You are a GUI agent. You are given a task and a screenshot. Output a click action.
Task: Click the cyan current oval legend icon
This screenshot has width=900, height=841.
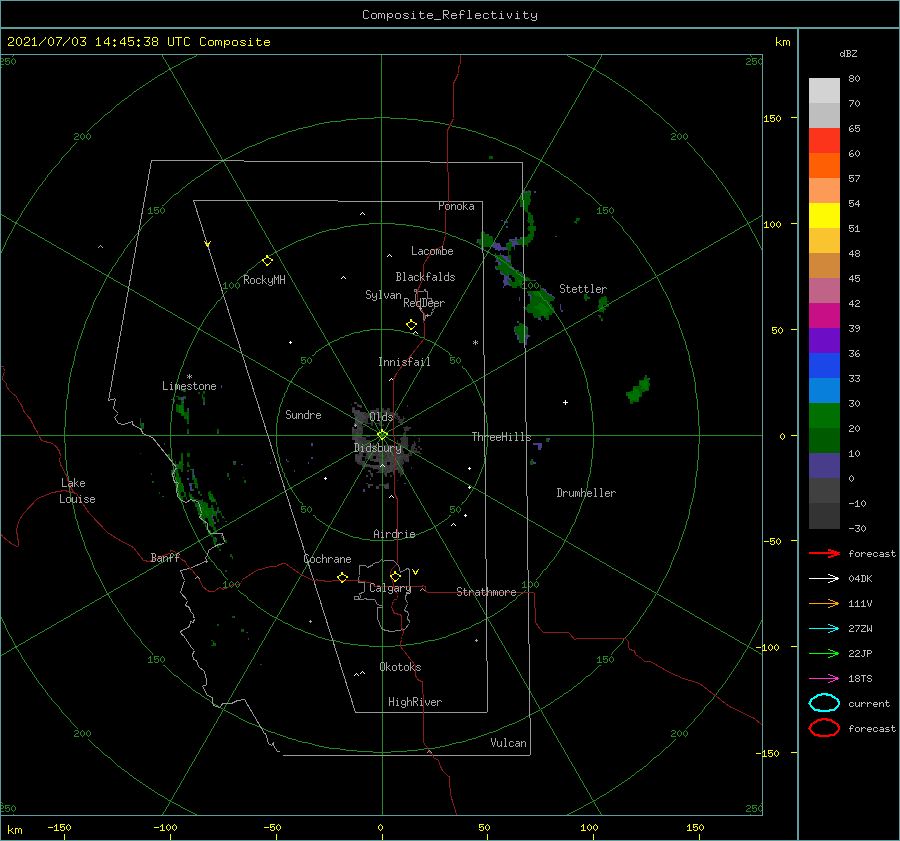824,703
